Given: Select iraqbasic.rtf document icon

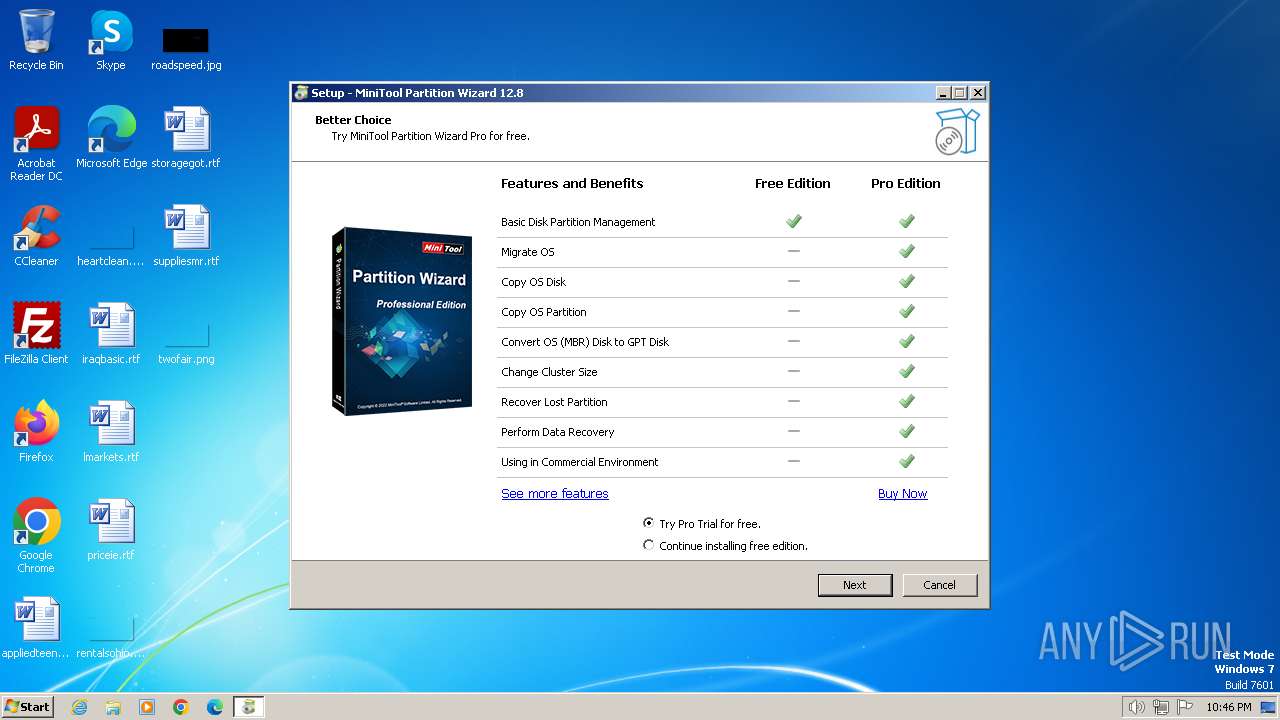Looking at the screenshot, I should pyautogui.click(x=111, y=333).
